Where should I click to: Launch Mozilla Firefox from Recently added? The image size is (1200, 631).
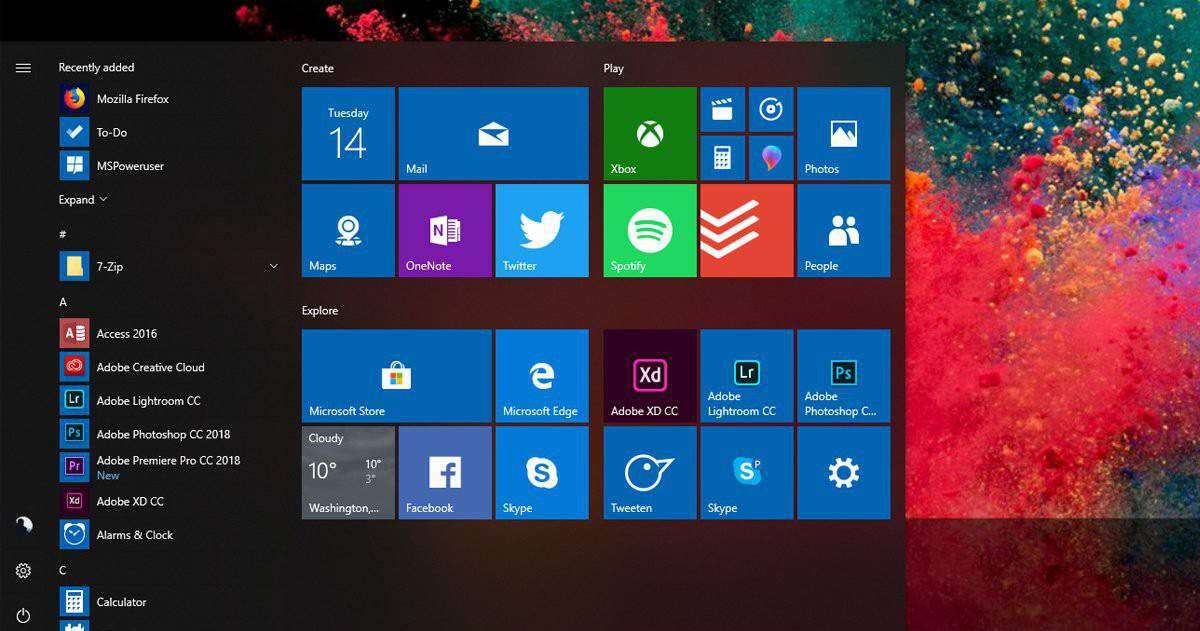click(167, 99)
